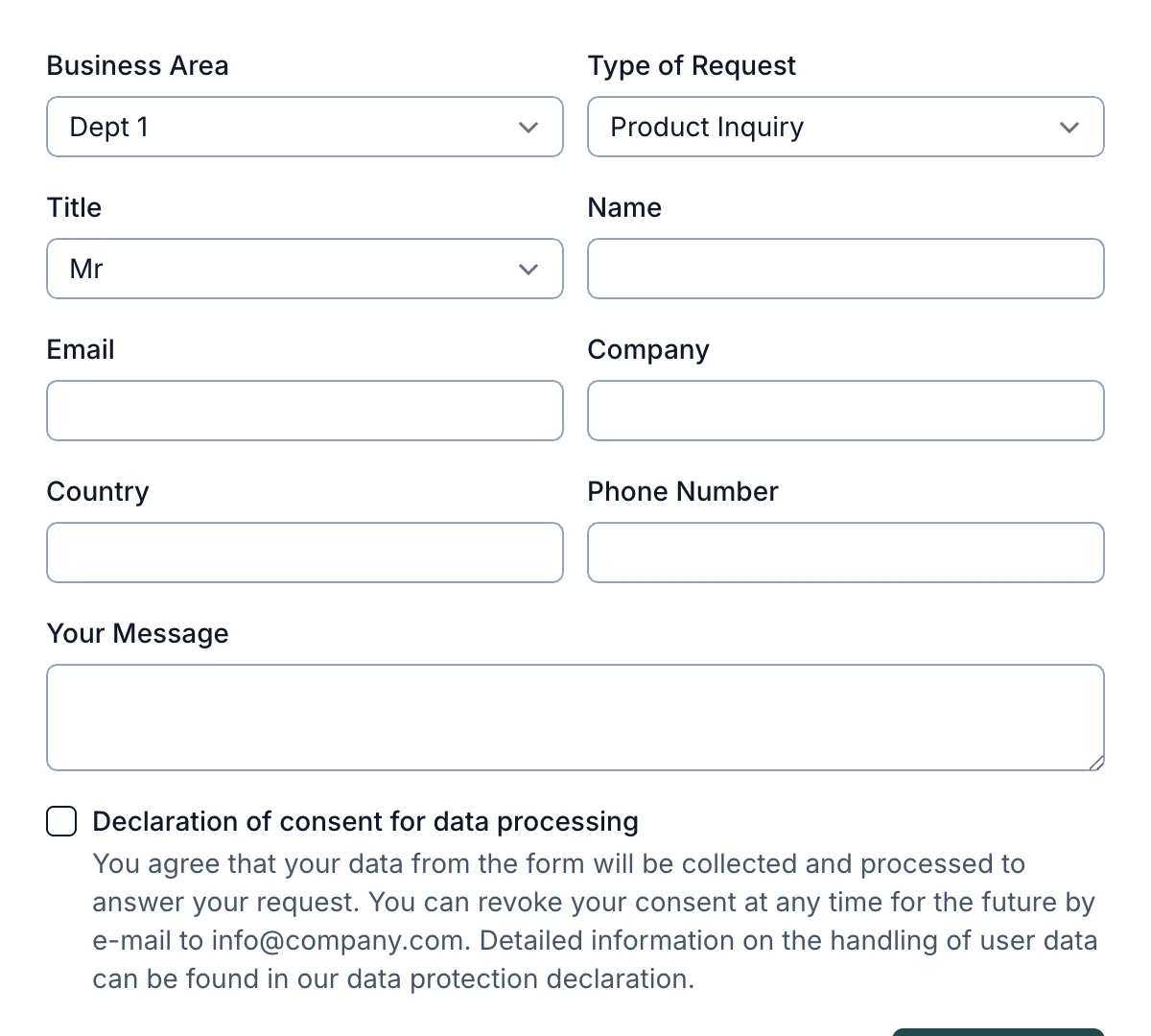Viewport: 1151px width, 1036px height.
Task: Open the Title dropdown
Action: click(x=304, y=269)
